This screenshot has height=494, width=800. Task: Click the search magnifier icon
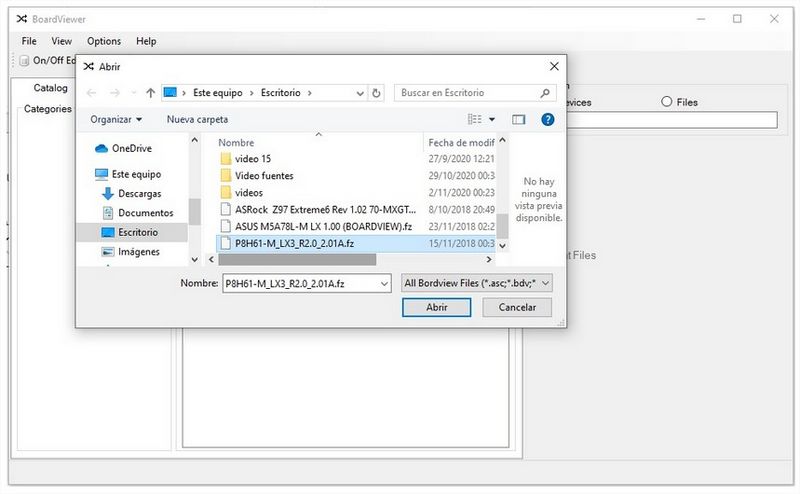point(545,93)
